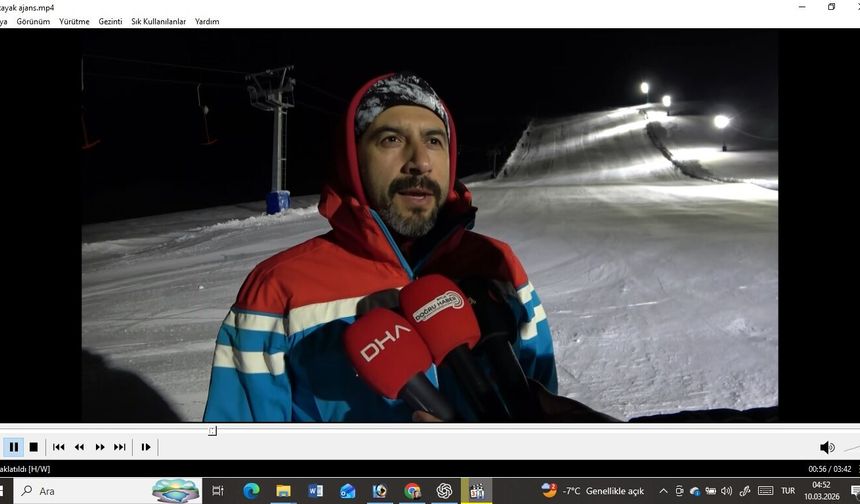Click the active media player taskbar icon
Screen dimensions: 860x504
point(477,491)
